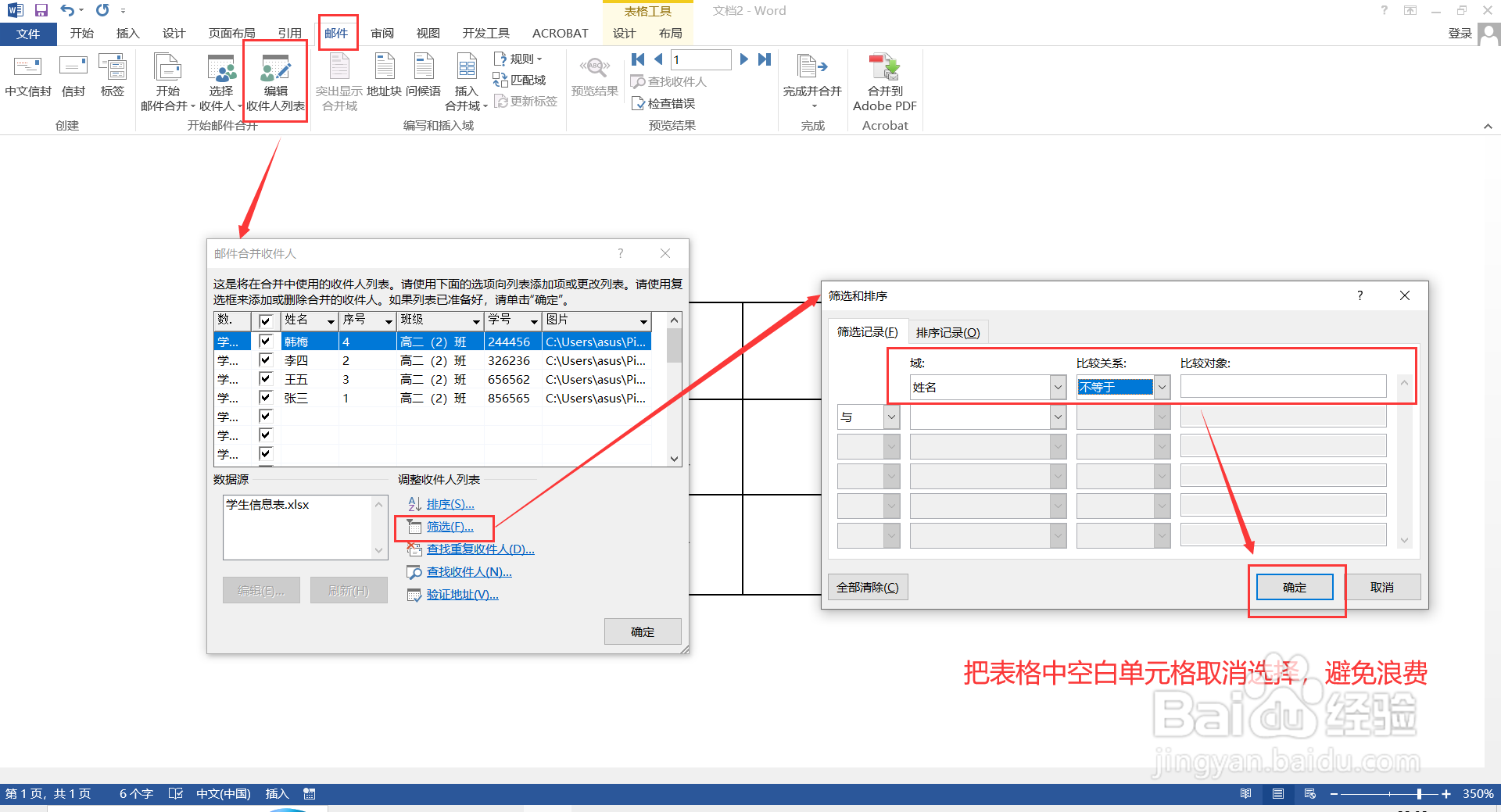Open the 排序记录(O) tab in filter dialog
Image resolution: width=1501 pixels, height=812 pixels.
tap(948, 331)
